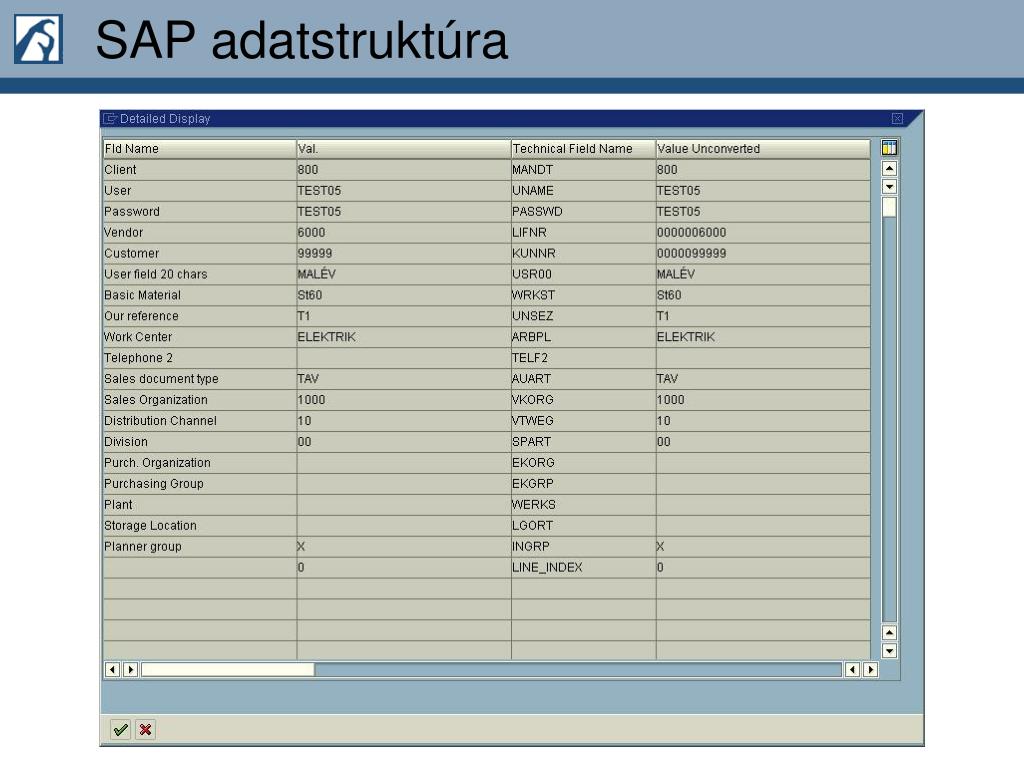Close the Detailed Display dialog
1024x768 pixels.
tap(897, 118)
